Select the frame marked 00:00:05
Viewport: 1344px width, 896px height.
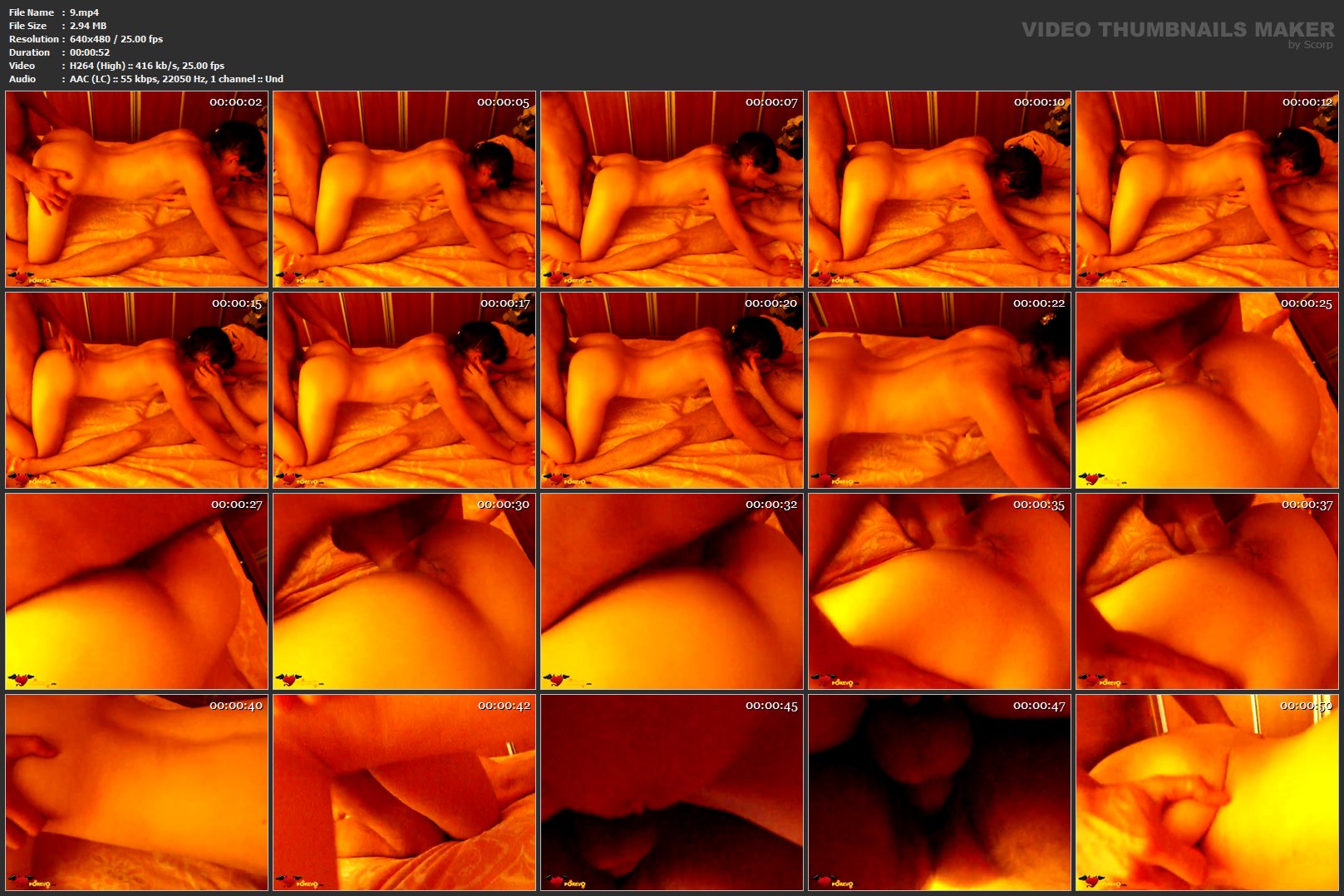(x=404, y=190)
